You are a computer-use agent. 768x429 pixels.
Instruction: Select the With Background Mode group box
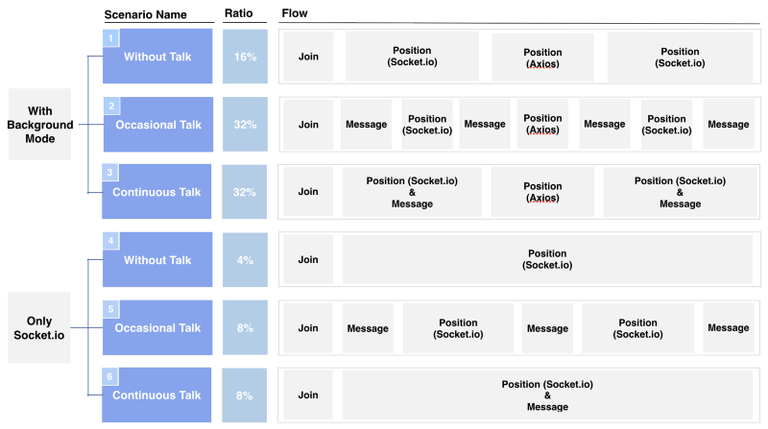[40, 124]
